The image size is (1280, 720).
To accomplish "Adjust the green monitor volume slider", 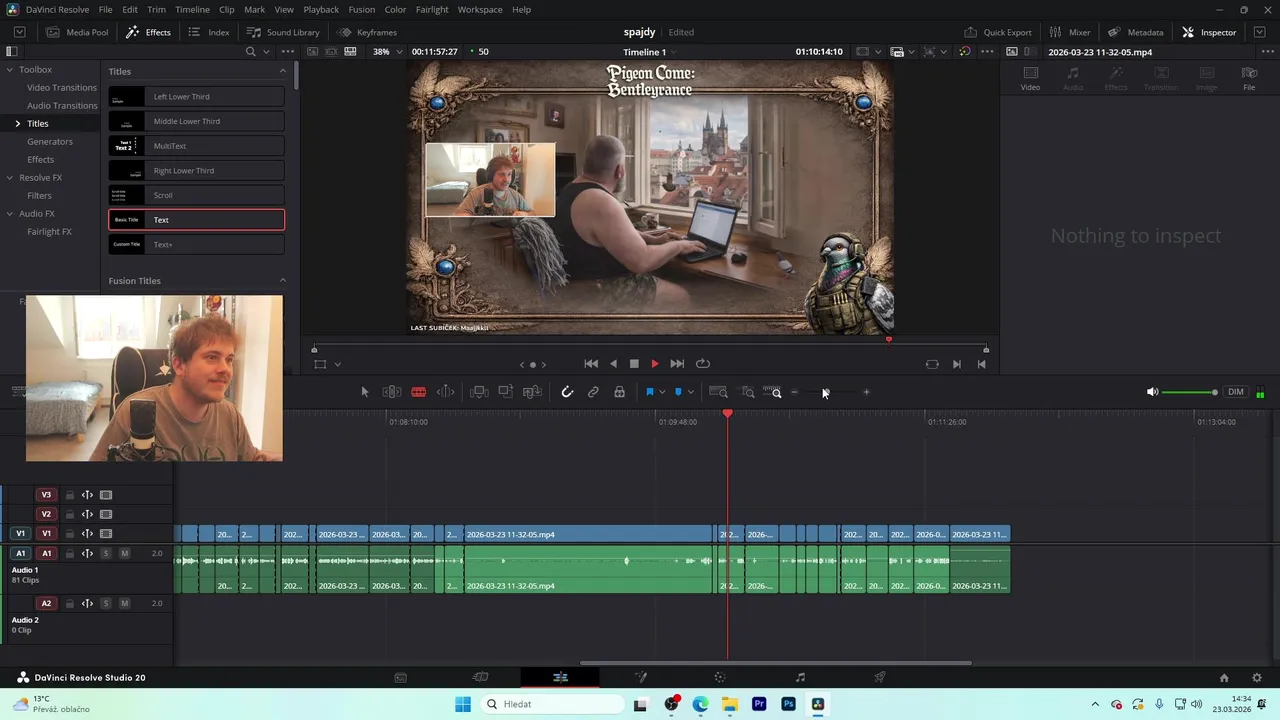I will [x=1190, y=392].
